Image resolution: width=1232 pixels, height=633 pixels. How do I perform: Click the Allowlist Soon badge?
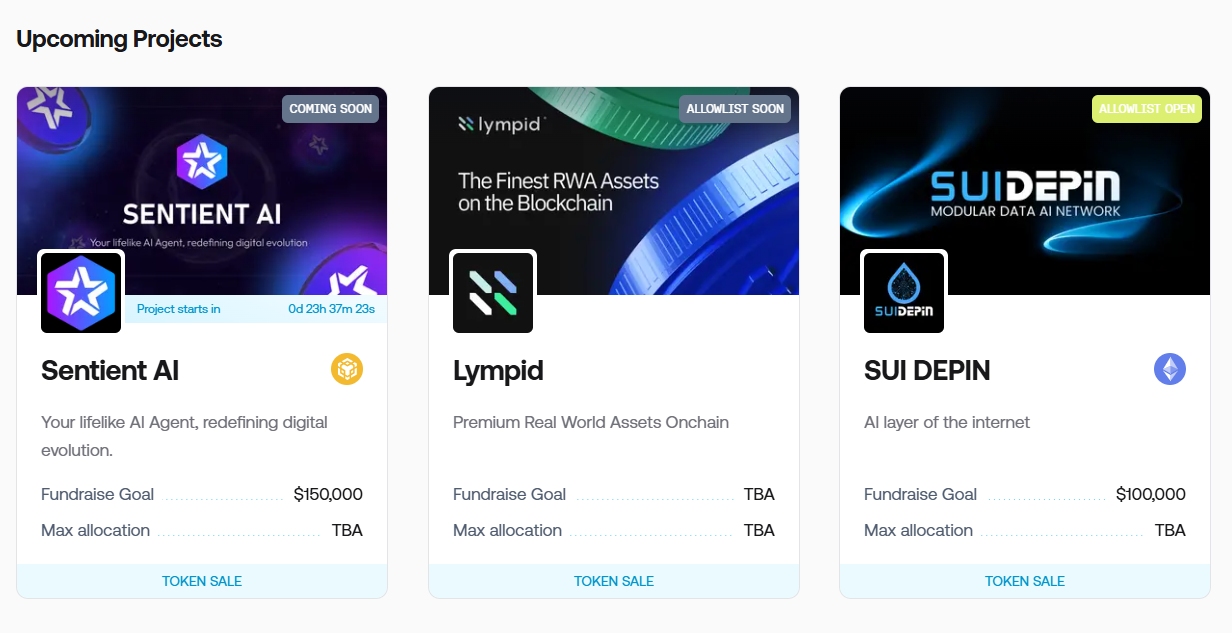pyautogui.click(x=735, y=109)
